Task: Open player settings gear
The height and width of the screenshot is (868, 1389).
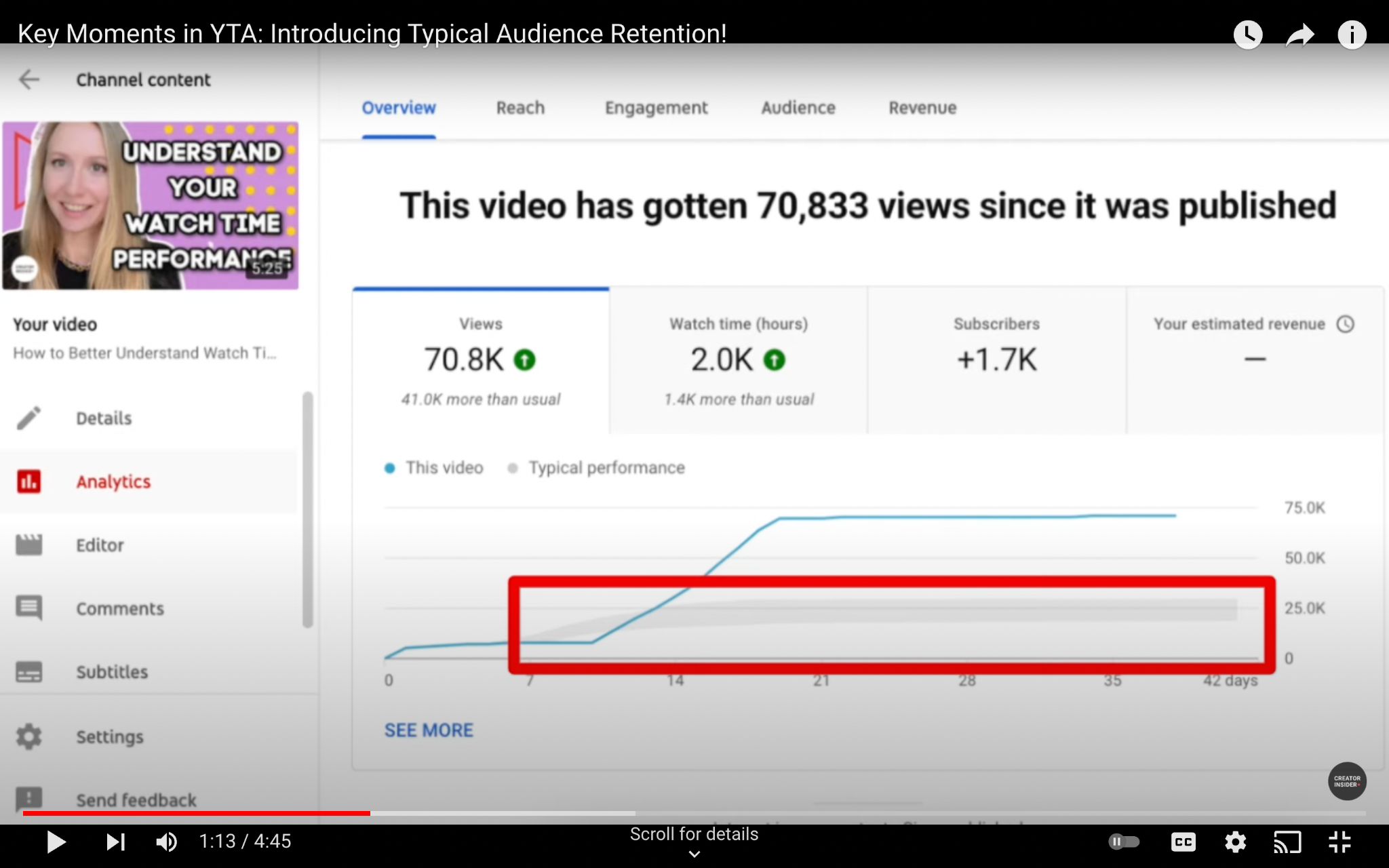Action: click(x=1236, y=842)
